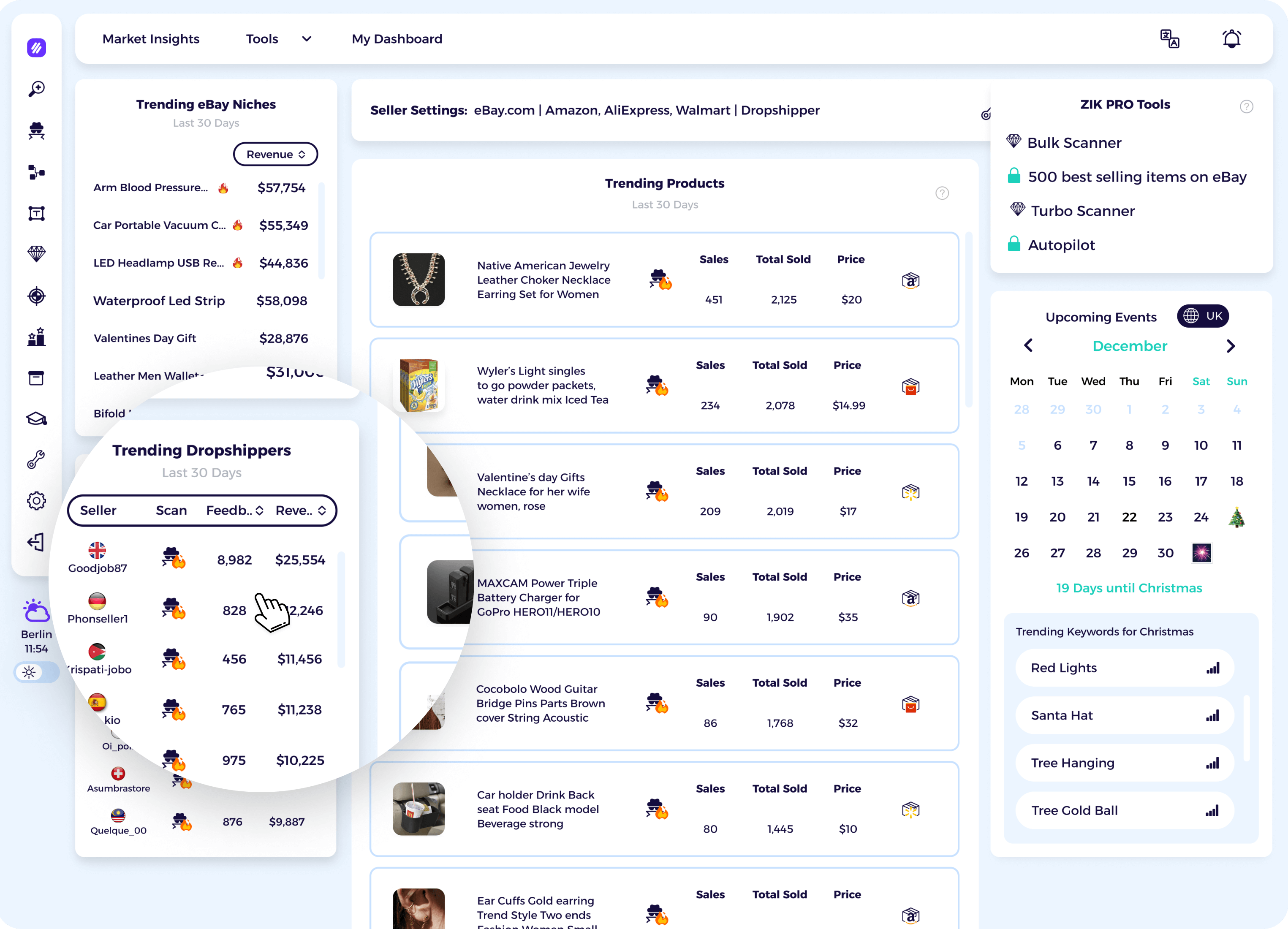1288x929 pixels.
Task: Select the Tree Hanging trending keyword
Action: [x=1125, y=763]
